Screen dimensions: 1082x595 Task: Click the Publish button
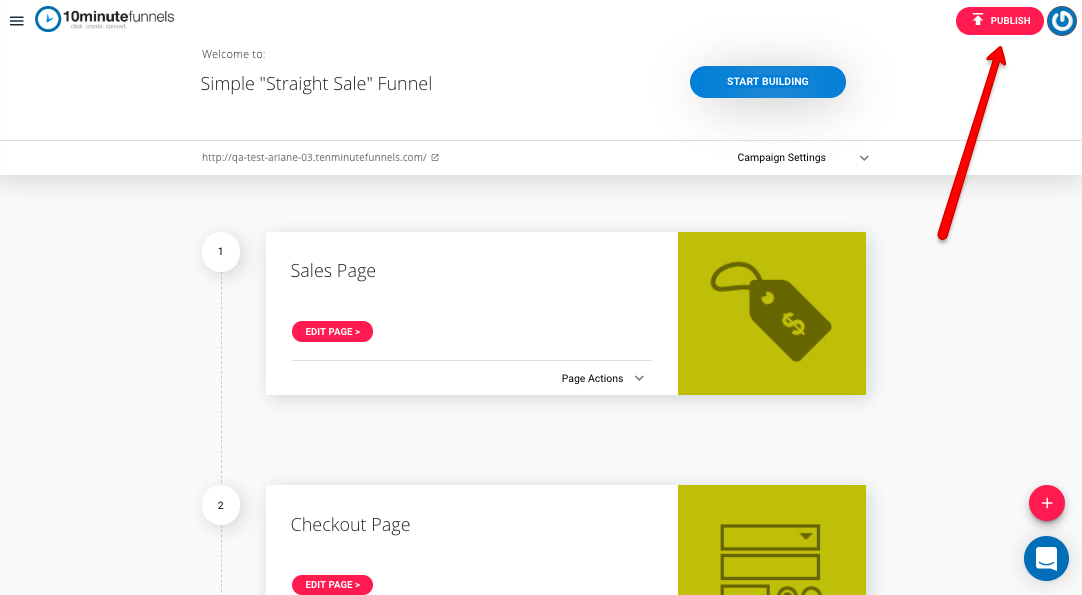click(999, 21)
